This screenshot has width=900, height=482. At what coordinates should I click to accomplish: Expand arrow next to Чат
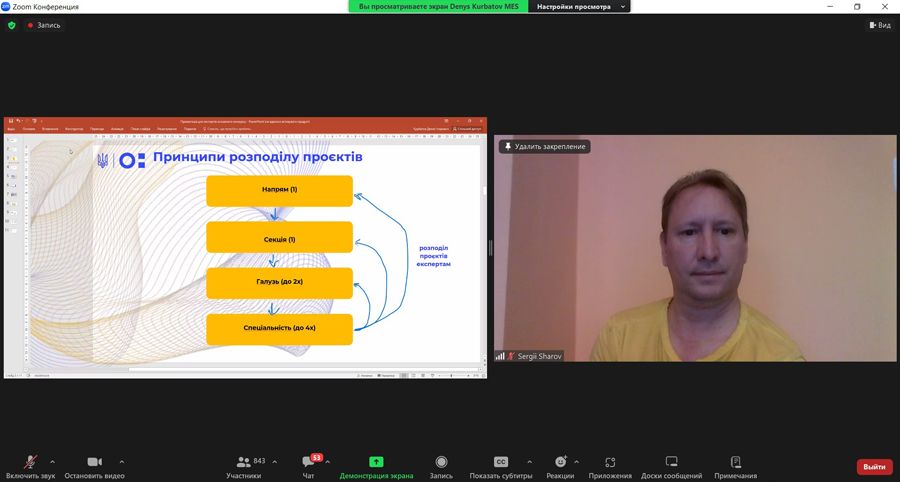click(x=328, y=462)
